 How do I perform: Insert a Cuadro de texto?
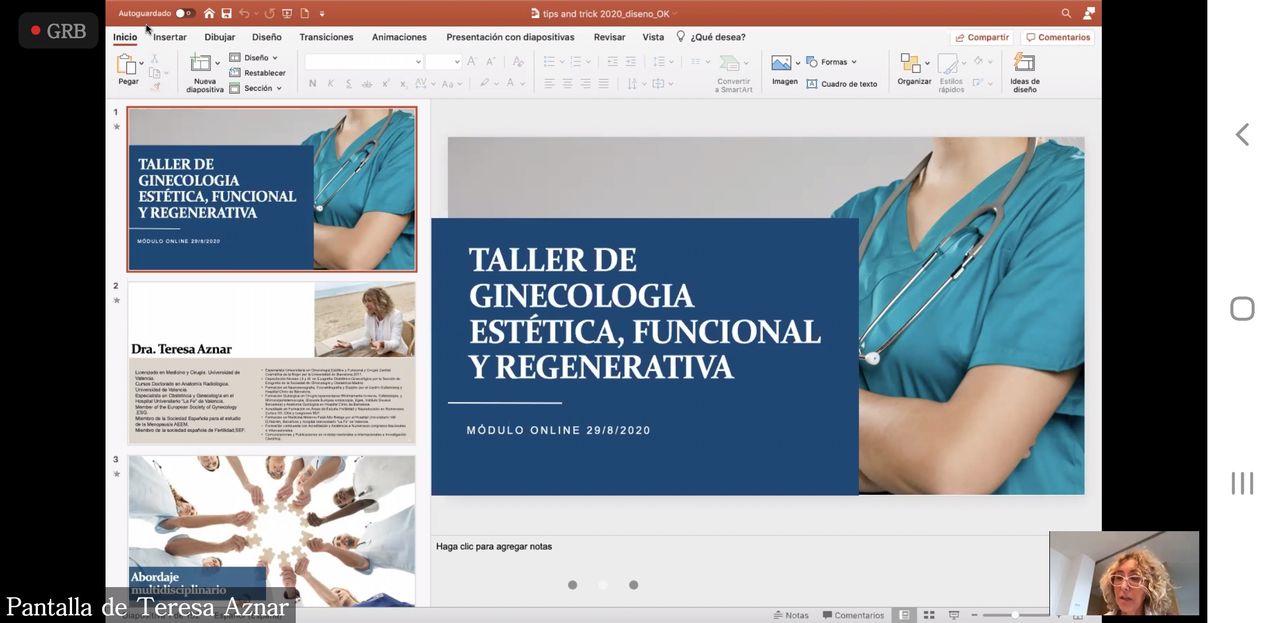coord(842,84)
